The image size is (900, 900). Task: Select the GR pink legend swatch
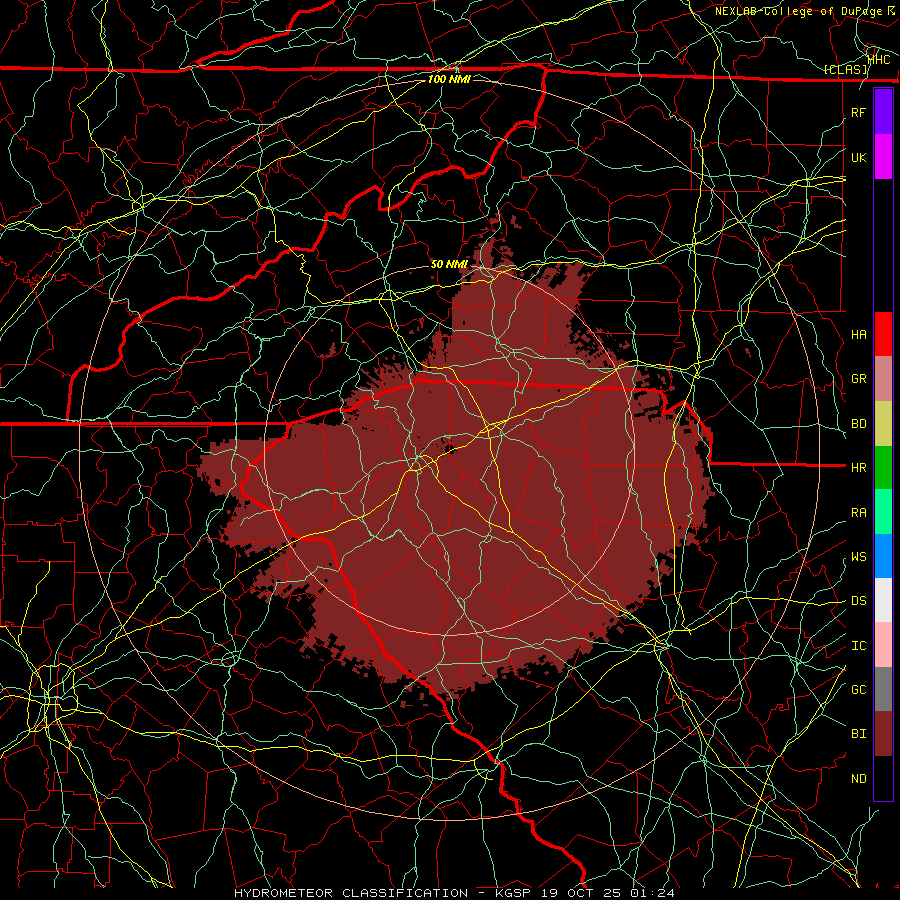883,378
